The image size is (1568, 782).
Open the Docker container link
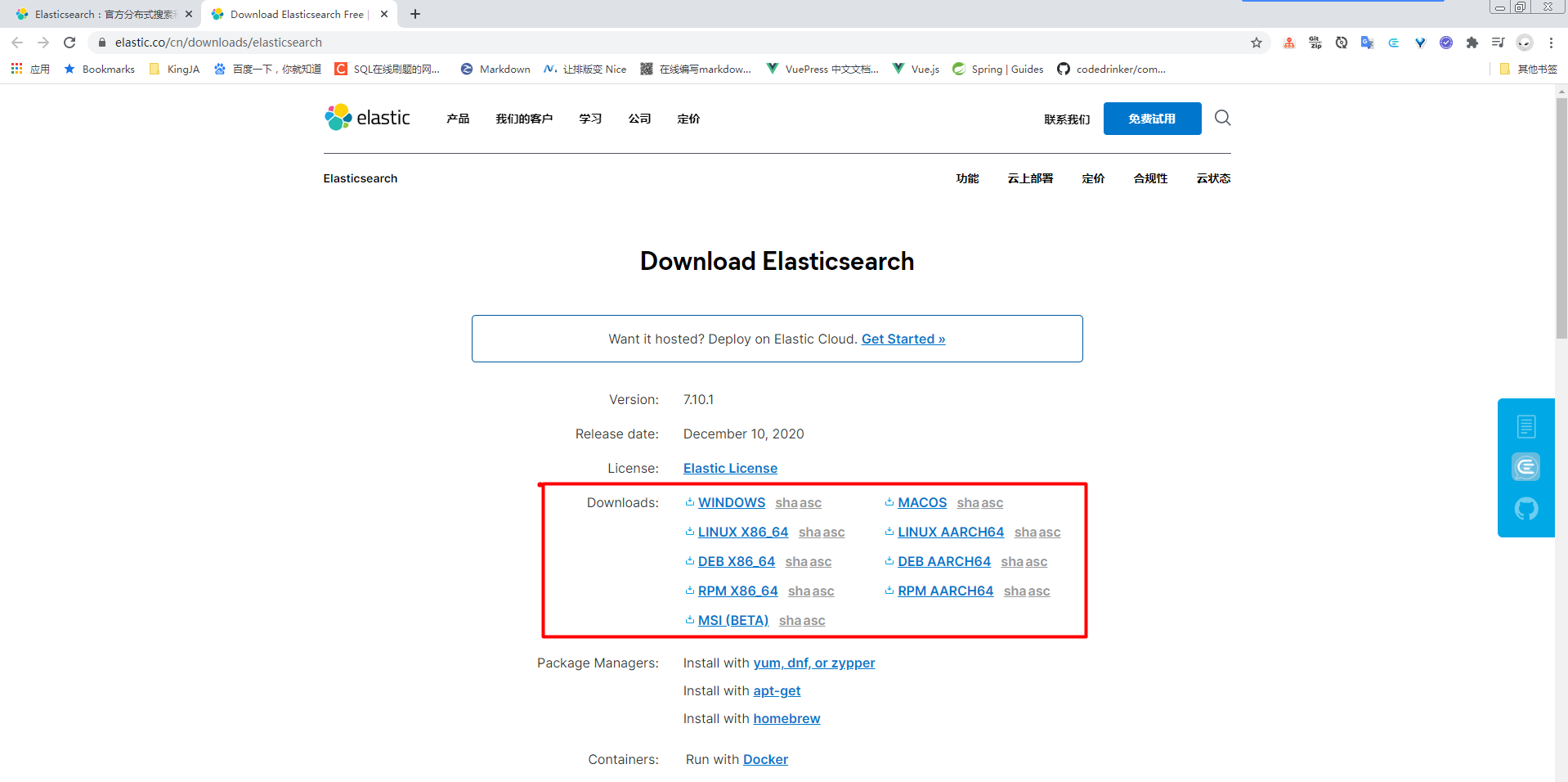point(765,759)
